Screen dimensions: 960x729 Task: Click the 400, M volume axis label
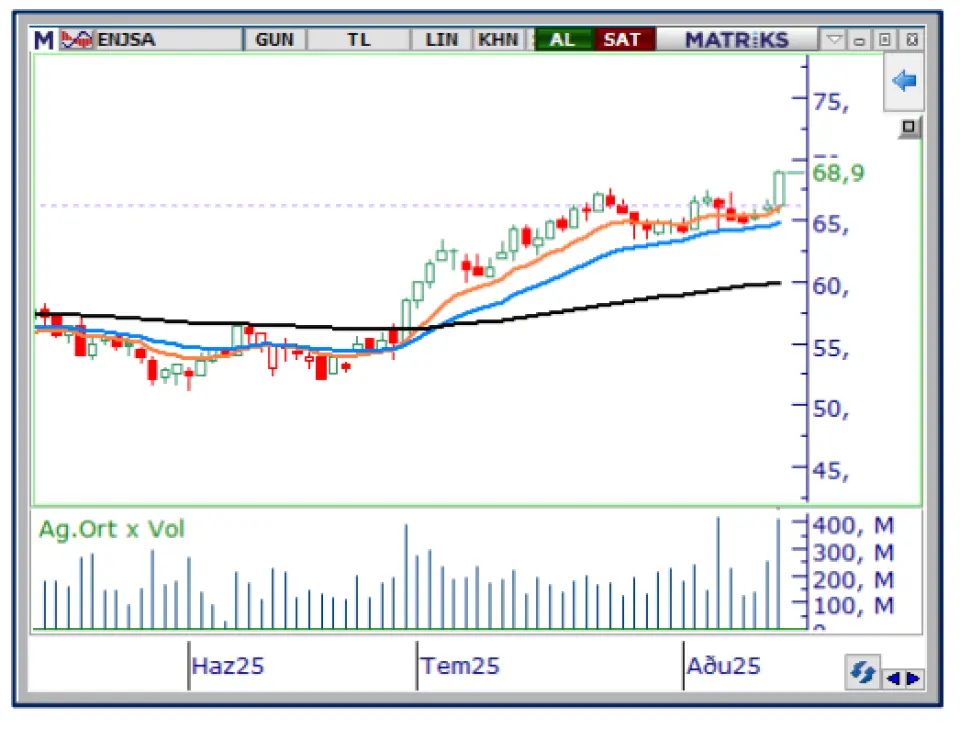pyautogui.click(x=853, y=525)
